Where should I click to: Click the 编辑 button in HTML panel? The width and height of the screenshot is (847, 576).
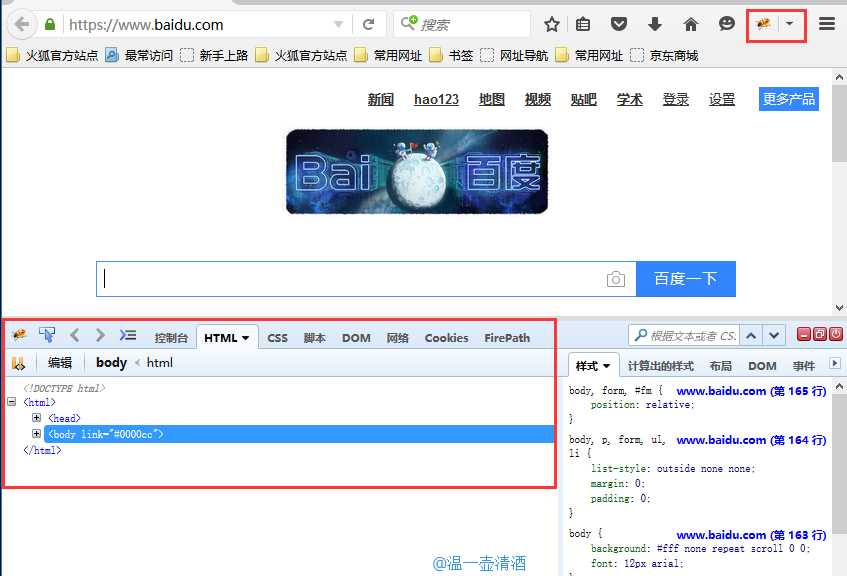tap(59, 363)
